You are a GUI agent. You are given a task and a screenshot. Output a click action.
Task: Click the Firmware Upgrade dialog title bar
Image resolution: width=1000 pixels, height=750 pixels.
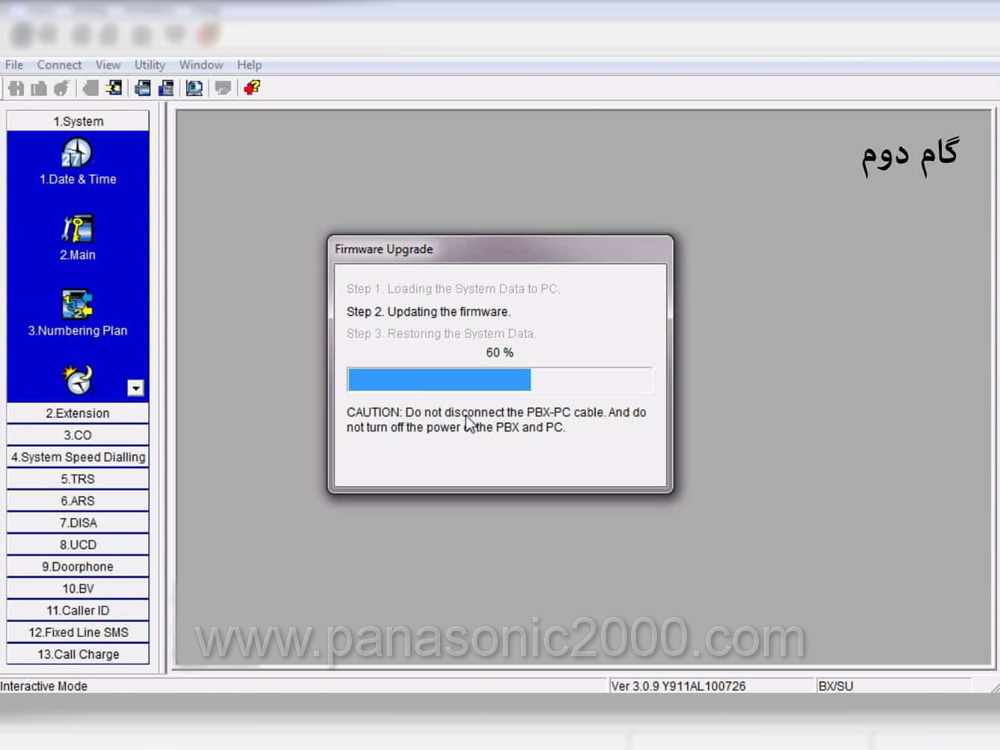499,249
